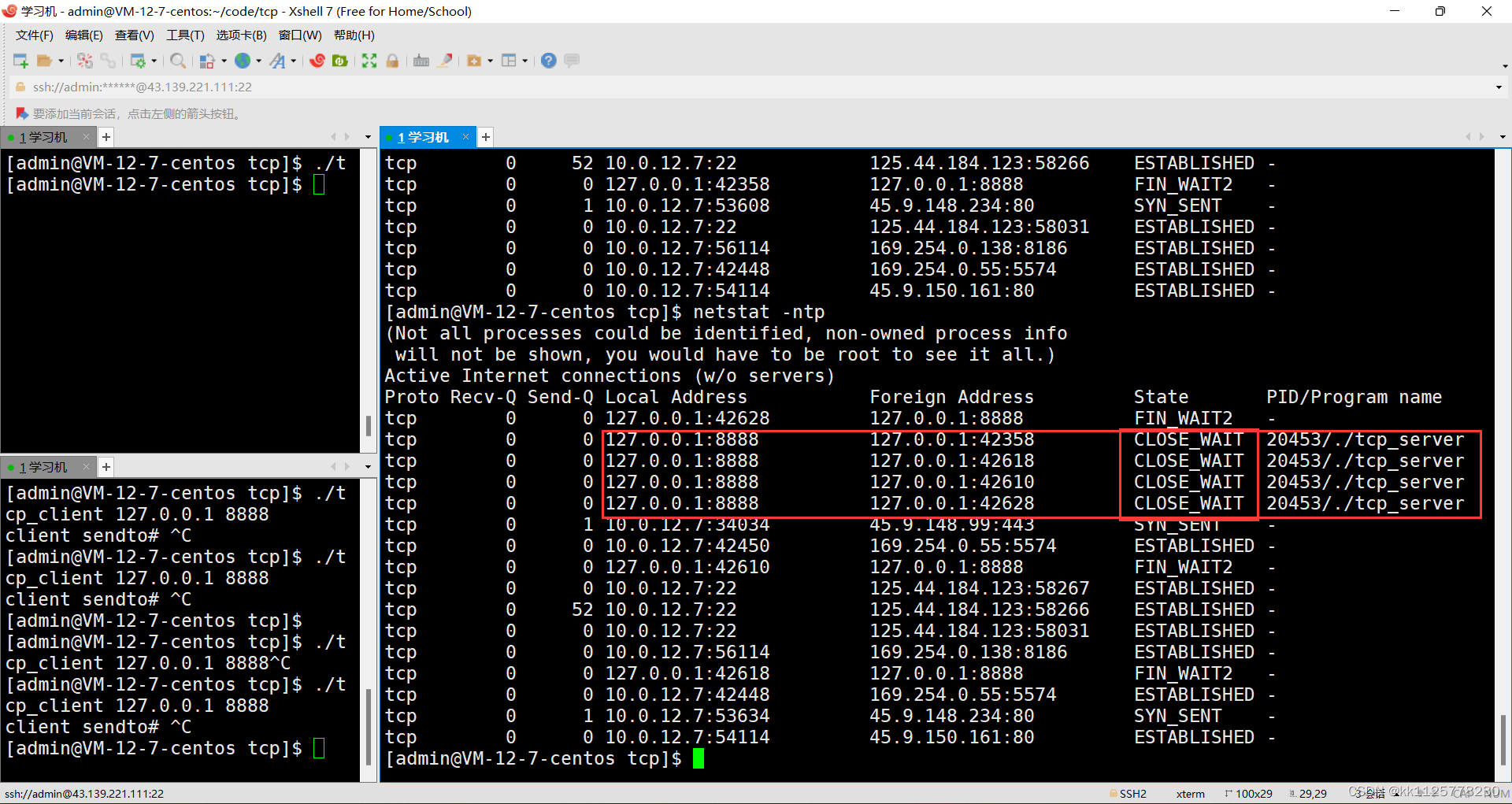Open the 帮助(H) menu
Viewport: 1512px width, 804px height.
tap(354, 35)
